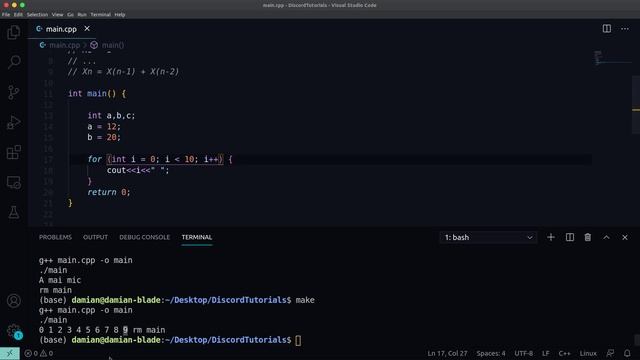This screenshot has width=640, height=360.
Task: Open Remote Explorer view
Action: 14,182
